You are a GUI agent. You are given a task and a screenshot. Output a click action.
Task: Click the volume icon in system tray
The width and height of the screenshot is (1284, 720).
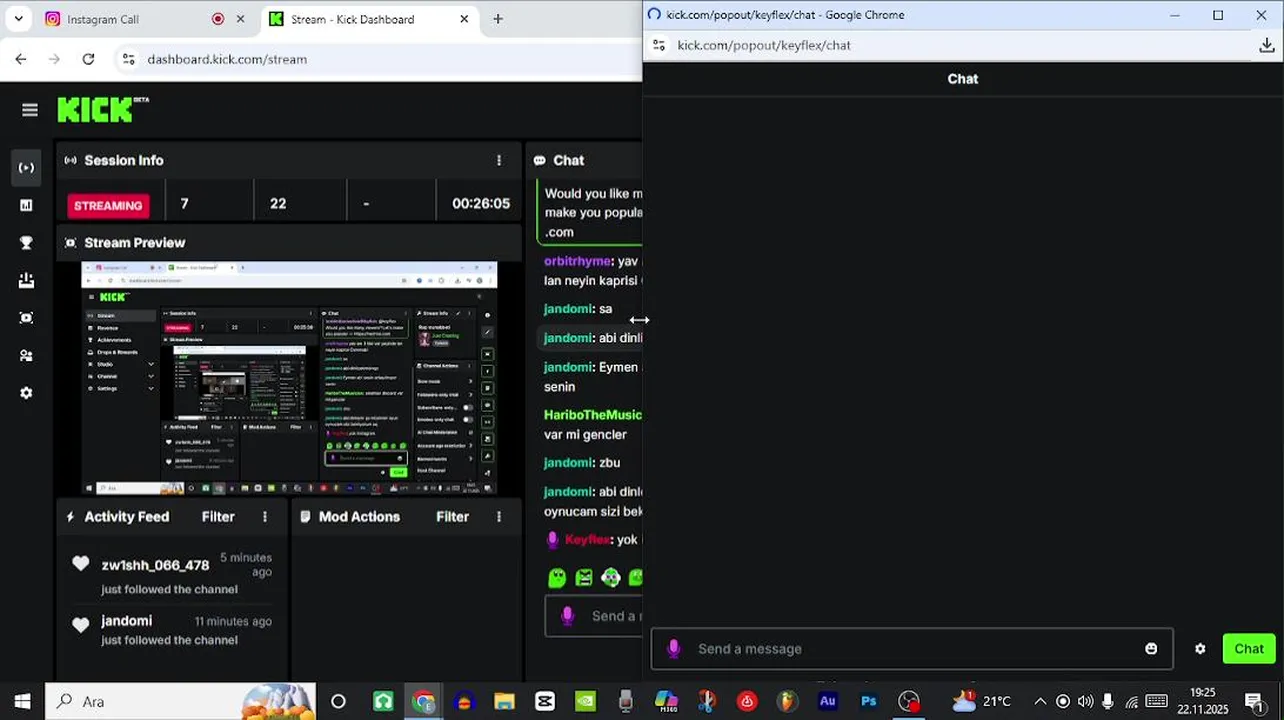1086,701
